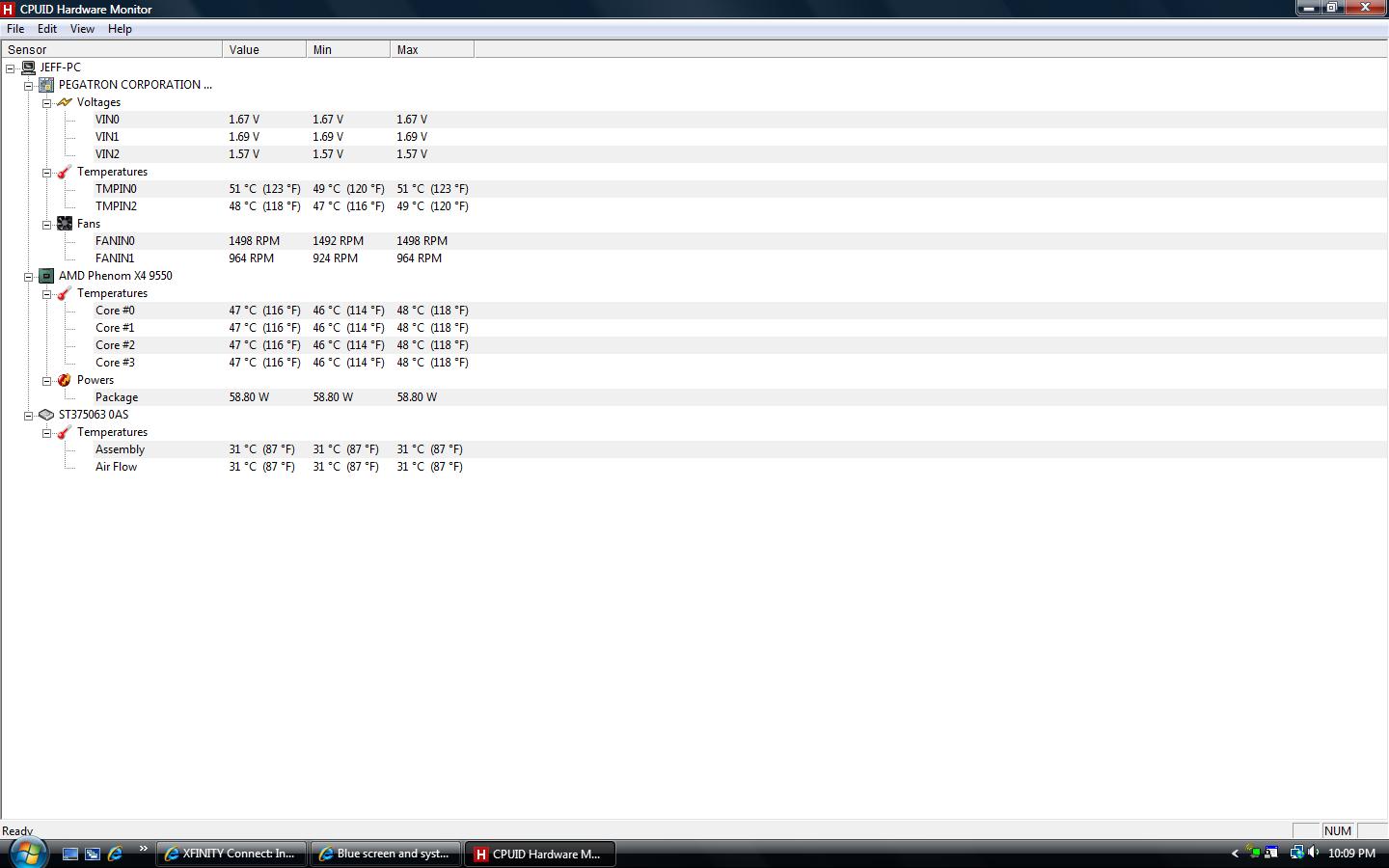Viewport: 1389px width, 868px height.
Task: Switch to Blue screen and syst... taskbar window
Action: [x=385, y=854]
